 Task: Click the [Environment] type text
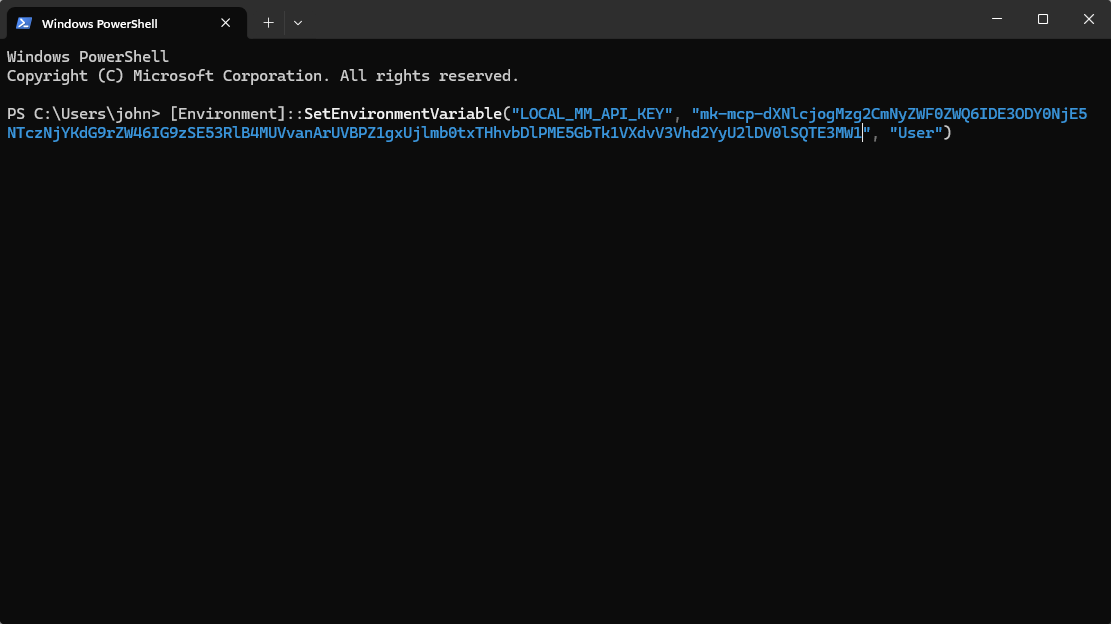pos(227,114)
